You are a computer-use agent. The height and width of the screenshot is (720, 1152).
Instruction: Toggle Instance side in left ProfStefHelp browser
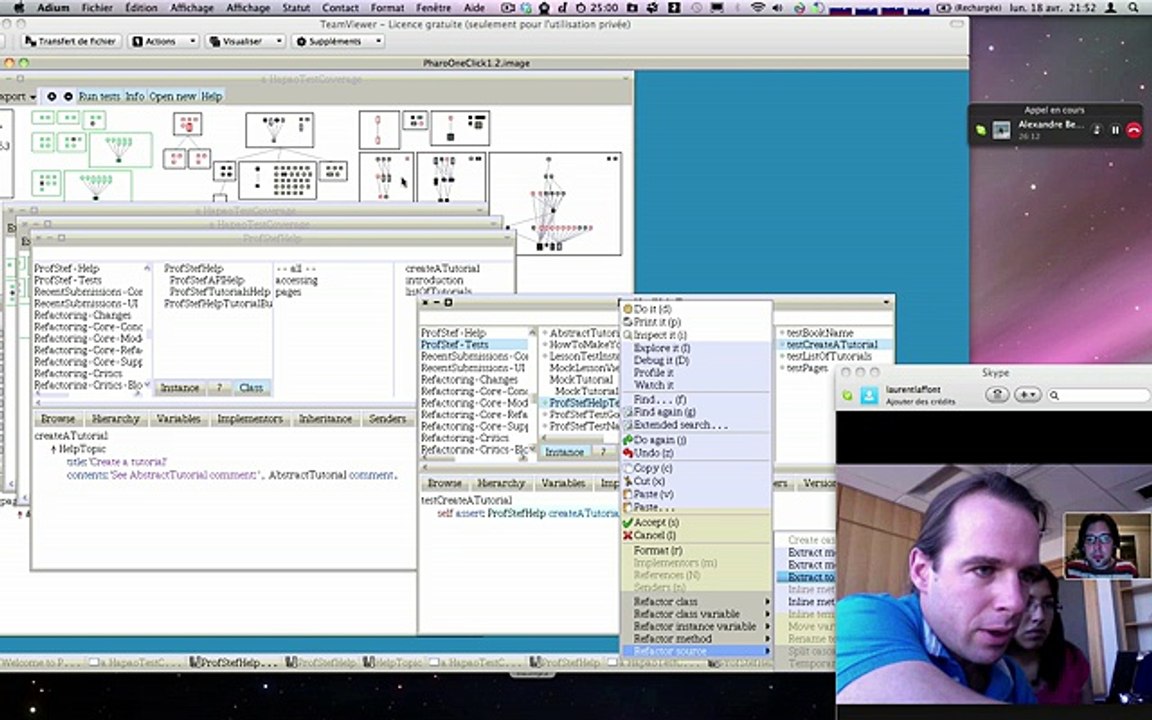pos(180,387)
